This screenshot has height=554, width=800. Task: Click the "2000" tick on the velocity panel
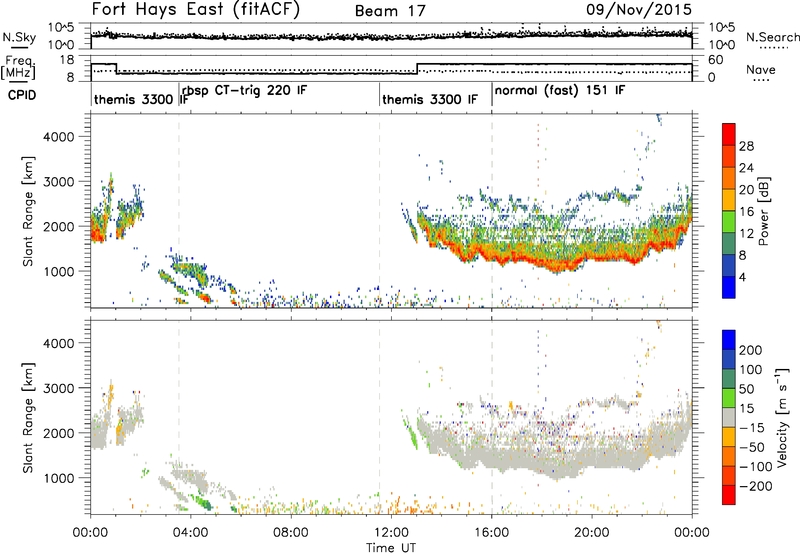coord(58,433)
